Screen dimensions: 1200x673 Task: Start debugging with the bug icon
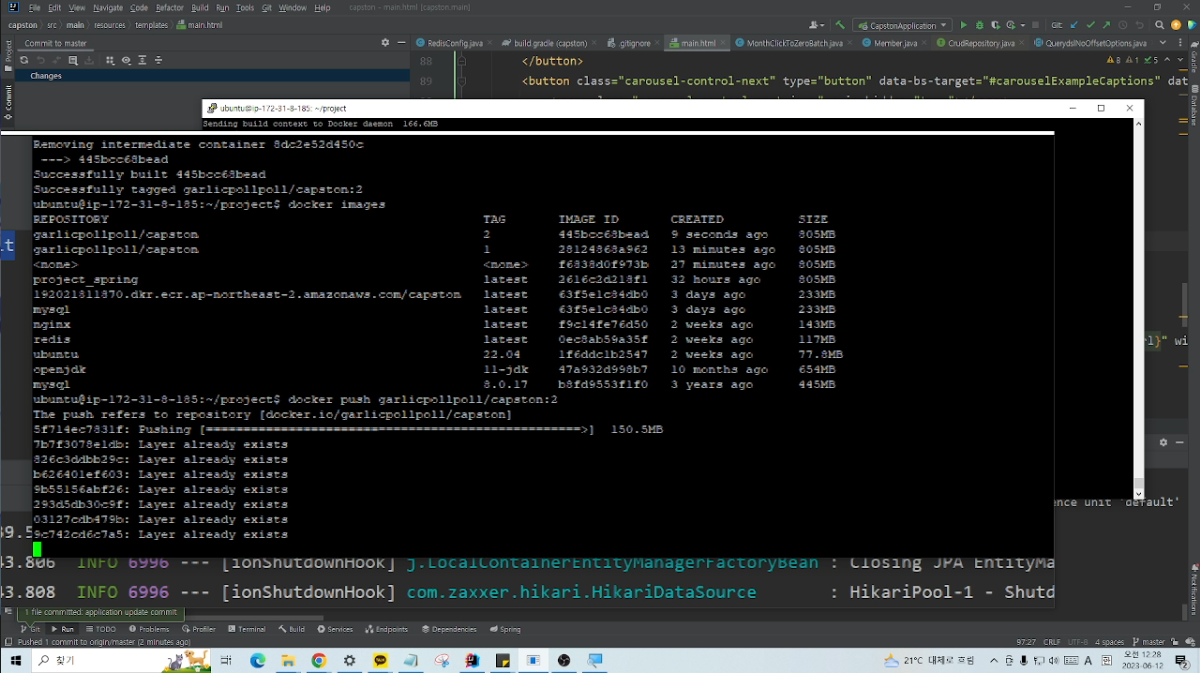point(979,25)
